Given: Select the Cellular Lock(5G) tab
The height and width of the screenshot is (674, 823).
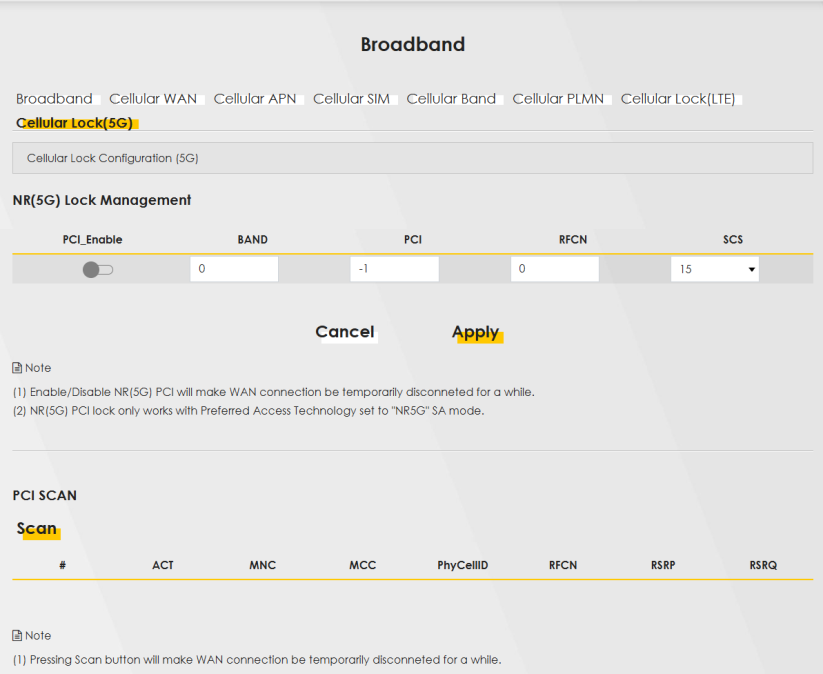Looking at the screenshot, I should [x=75, y=123].
